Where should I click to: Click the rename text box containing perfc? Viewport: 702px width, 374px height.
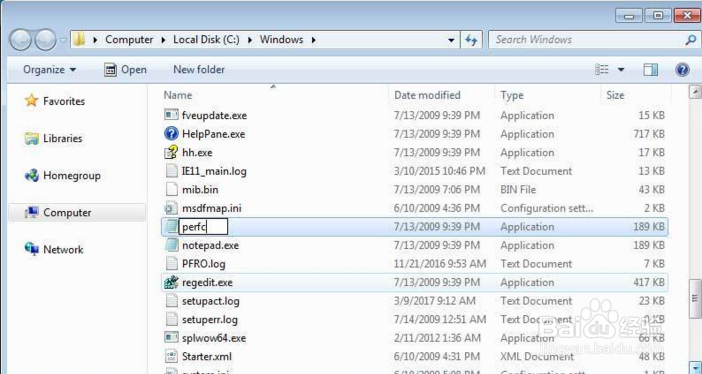click(203, 227)
